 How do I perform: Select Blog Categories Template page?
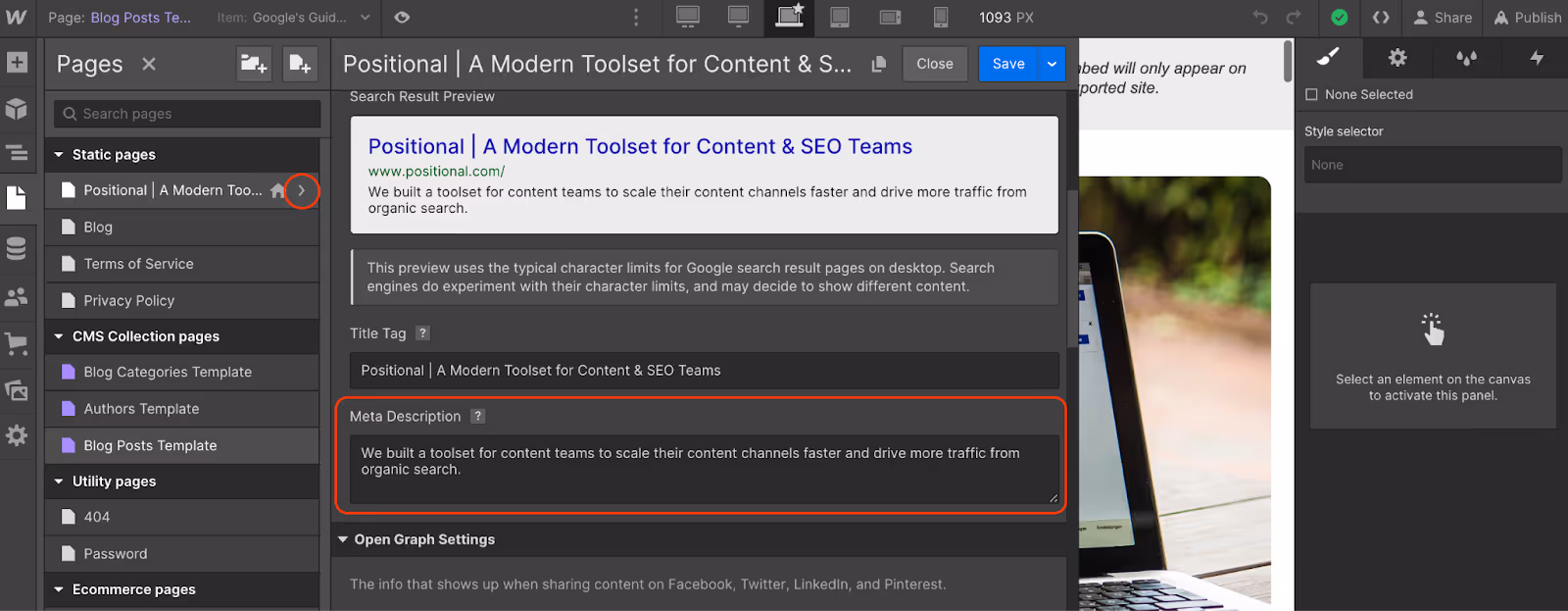182,372
